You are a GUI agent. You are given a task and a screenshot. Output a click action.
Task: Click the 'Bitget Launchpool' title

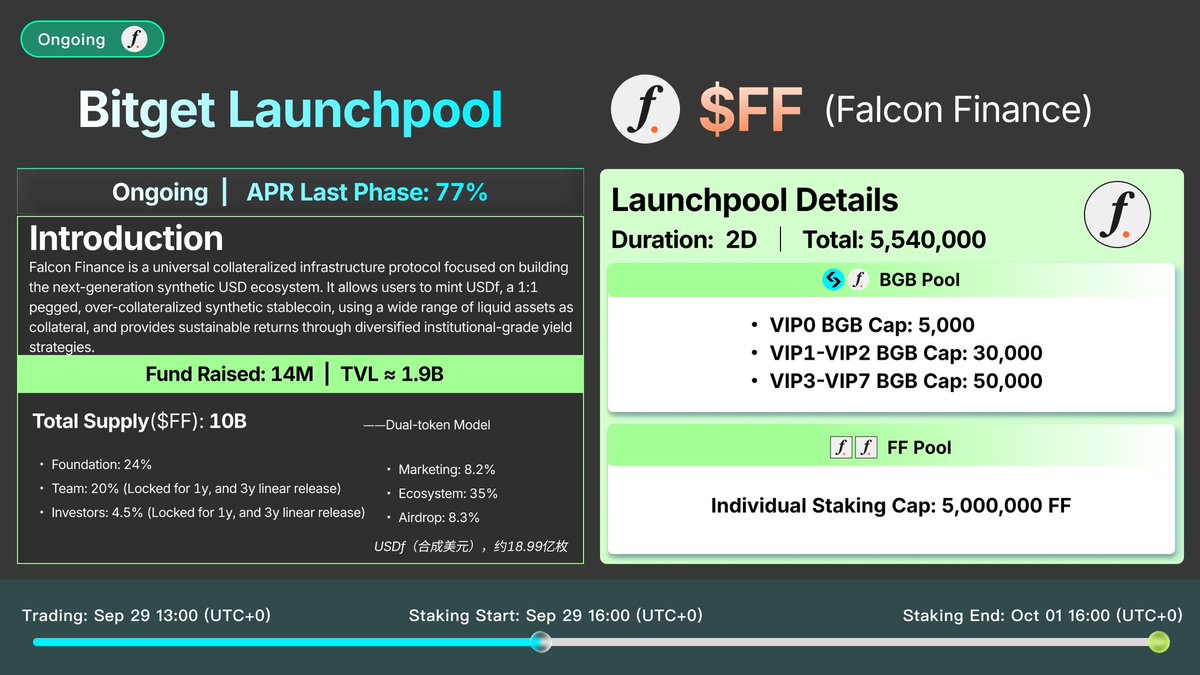pos(290,110)
